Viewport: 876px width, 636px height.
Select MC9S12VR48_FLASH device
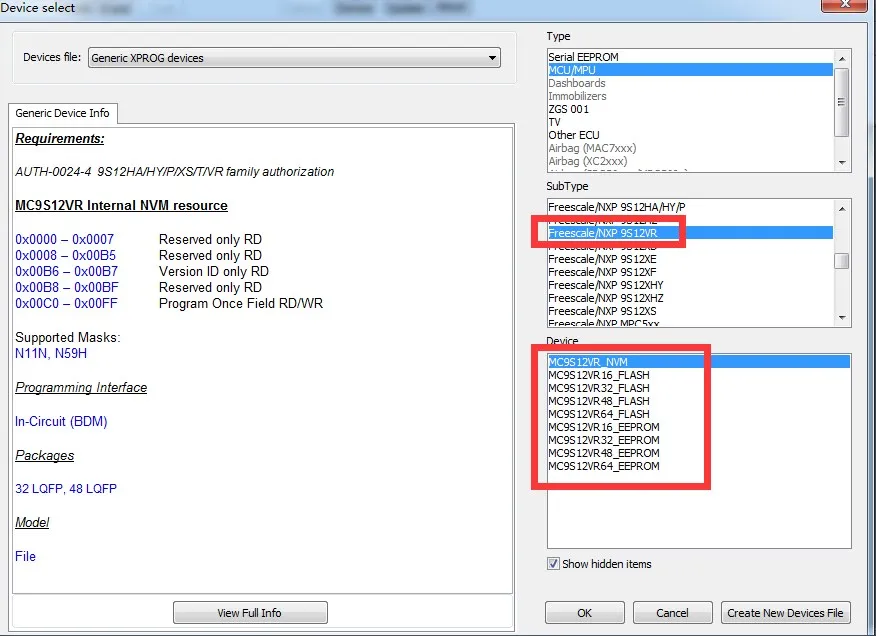click(x=699, y=401)
